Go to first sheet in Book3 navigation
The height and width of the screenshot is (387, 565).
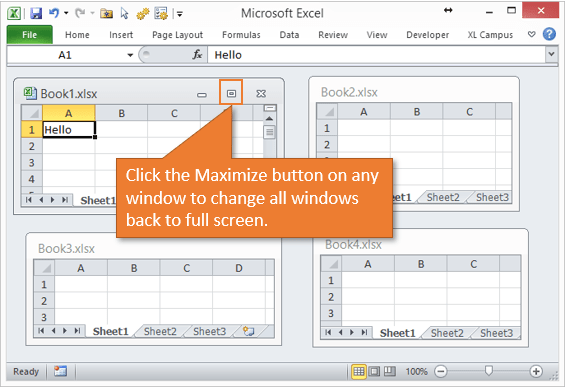pyautogui.click(x=41, y=330)
